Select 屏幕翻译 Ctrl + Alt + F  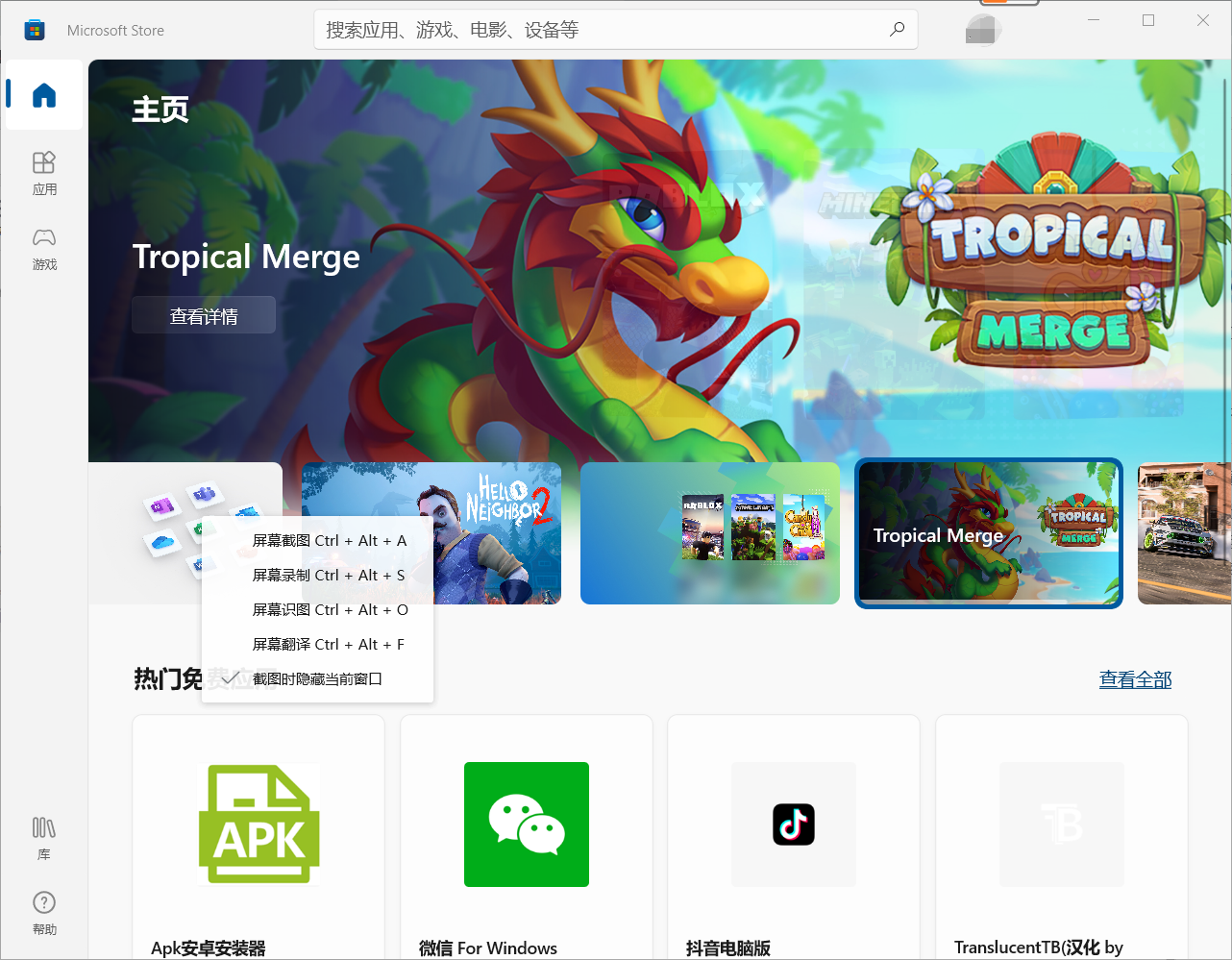(x=318, y=644)
